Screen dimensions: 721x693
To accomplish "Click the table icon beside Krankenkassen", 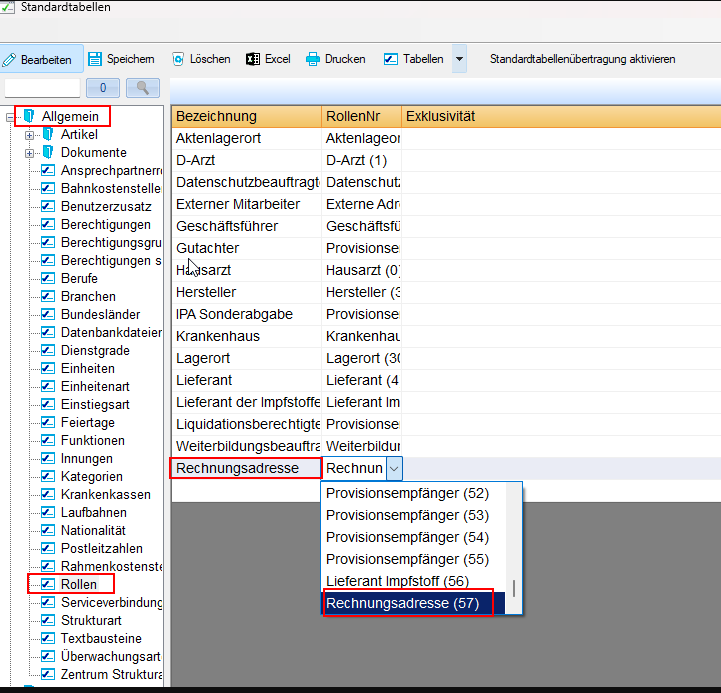I will click(x=48, y=494).
